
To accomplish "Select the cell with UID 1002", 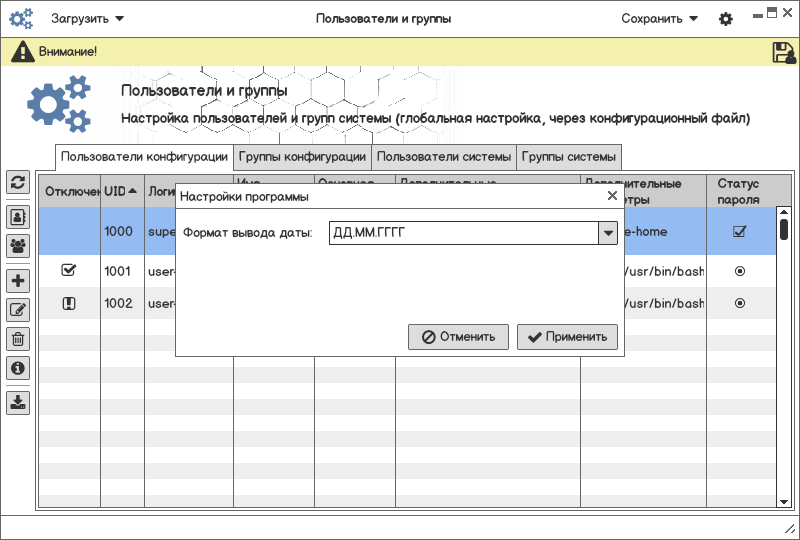I will click(122, 303).
